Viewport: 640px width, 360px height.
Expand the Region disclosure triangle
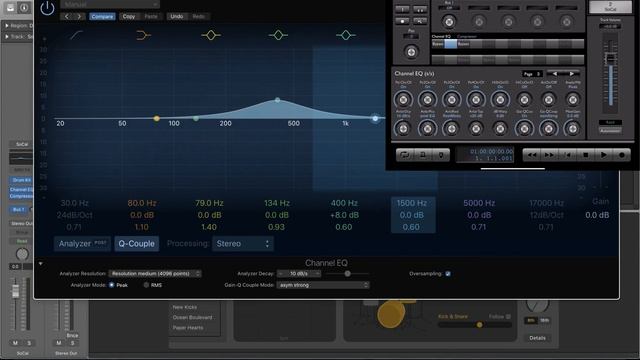coord(7,26)
